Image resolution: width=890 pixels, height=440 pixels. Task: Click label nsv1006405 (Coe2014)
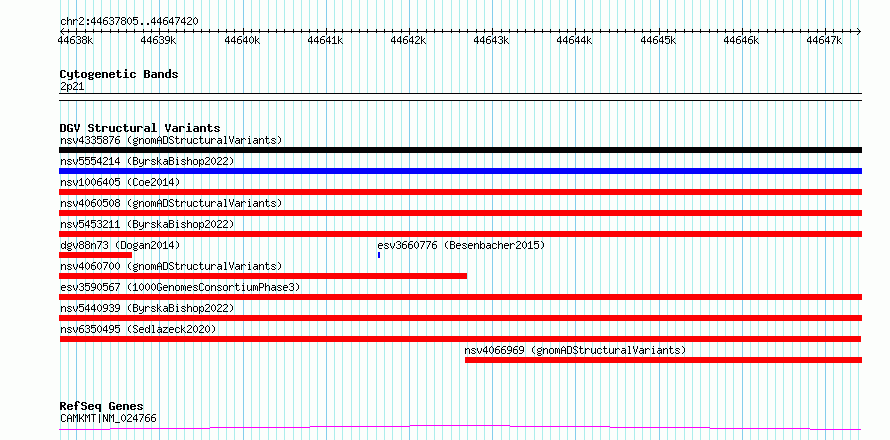[x=120, y=182]
